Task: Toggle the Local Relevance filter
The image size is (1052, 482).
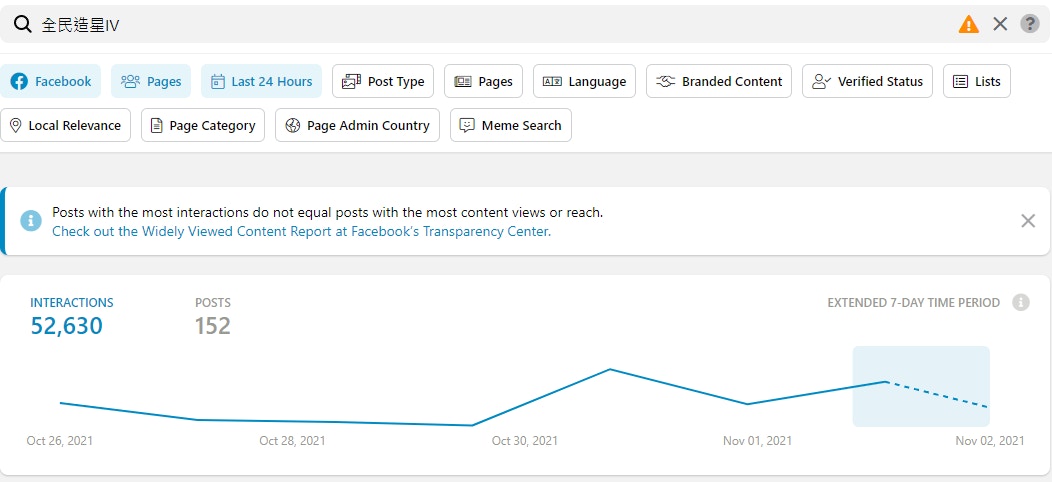Action: 65,126
